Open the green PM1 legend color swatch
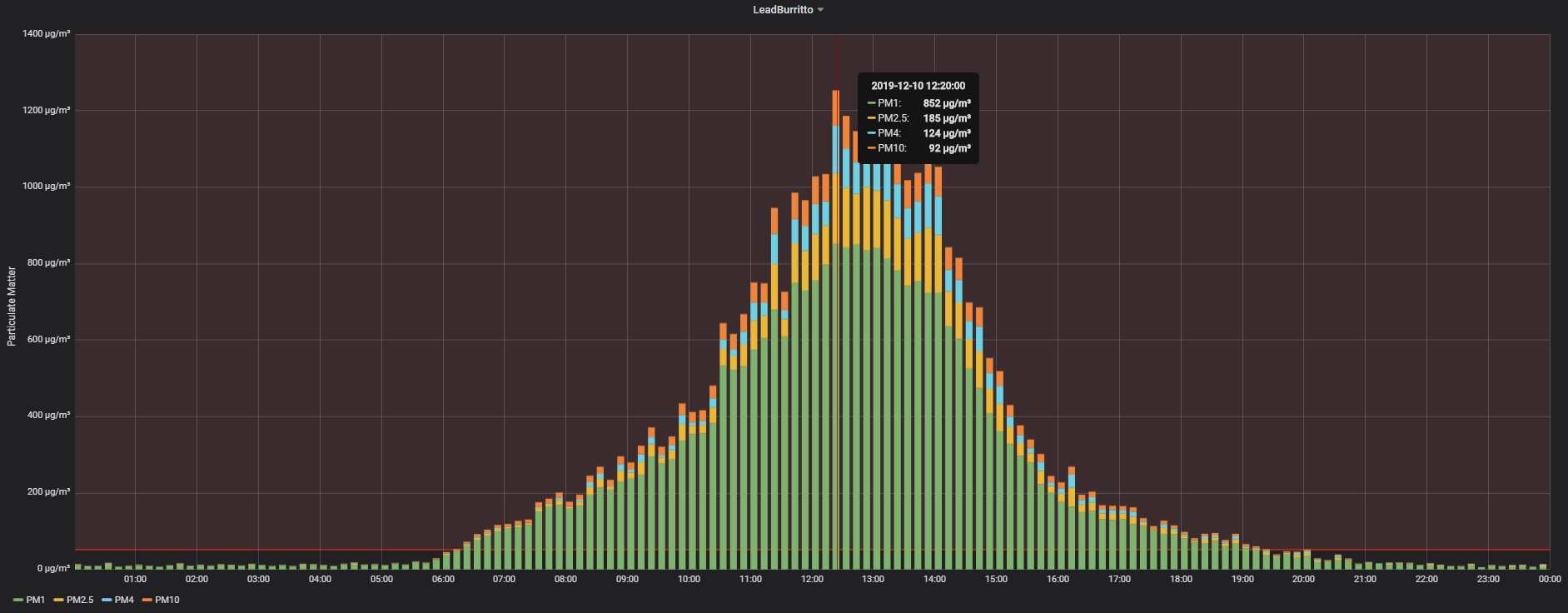Viewport: 1568px width, 613px height. coord(18,600)
